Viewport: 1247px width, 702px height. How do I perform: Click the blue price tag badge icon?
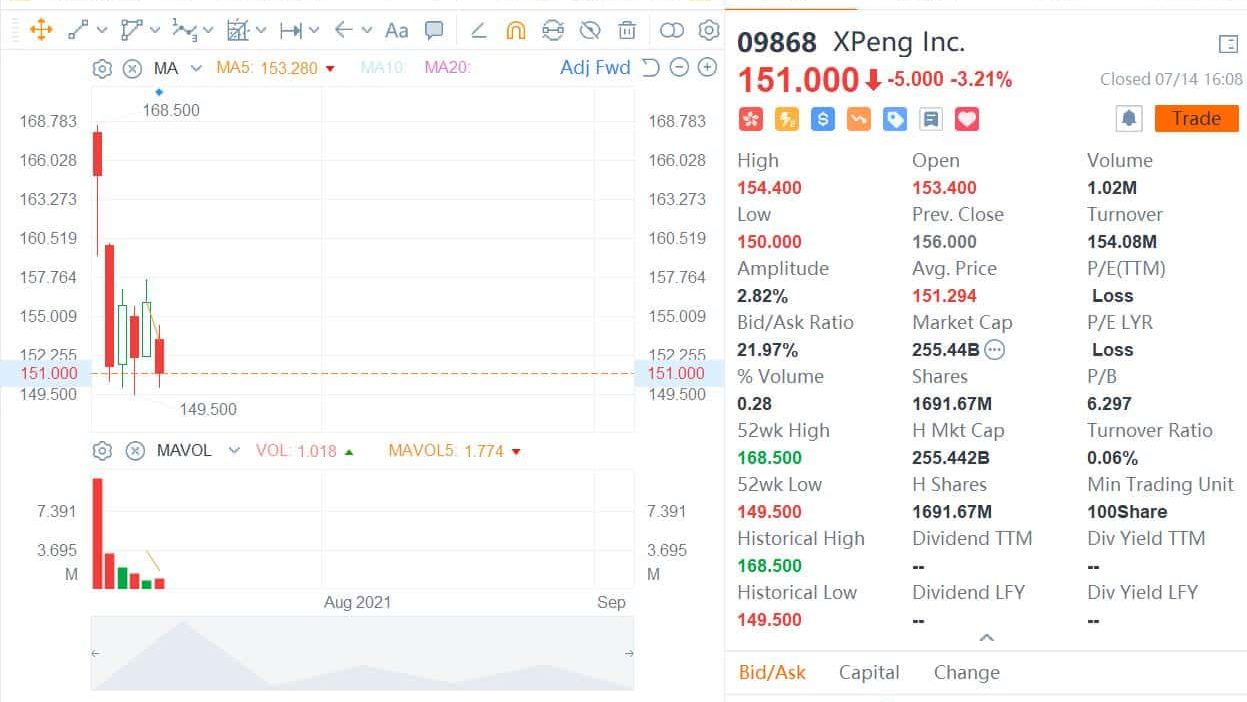(x=895, y=120)
